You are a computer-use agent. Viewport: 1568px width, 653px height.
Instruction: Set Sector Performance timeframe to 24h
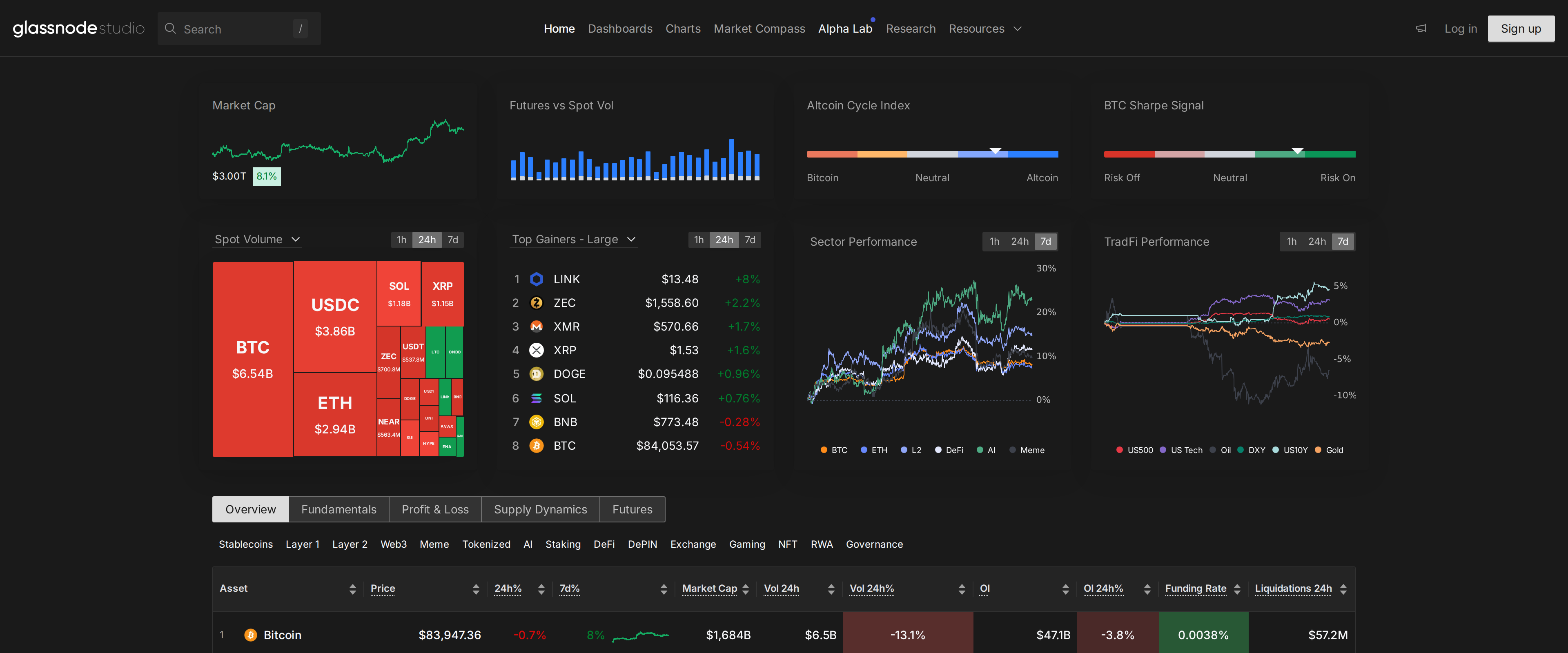tap(1020, 242)
